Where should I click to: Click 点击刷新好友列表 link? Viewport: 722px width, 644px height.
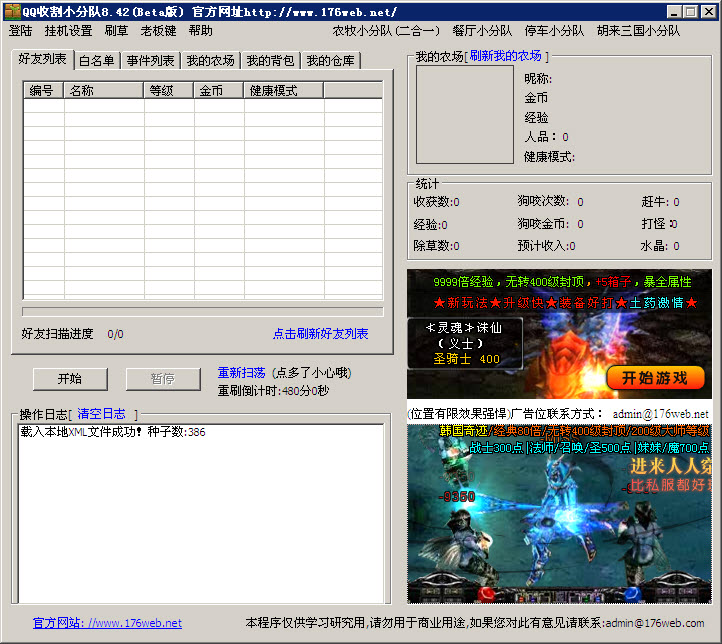320,334
